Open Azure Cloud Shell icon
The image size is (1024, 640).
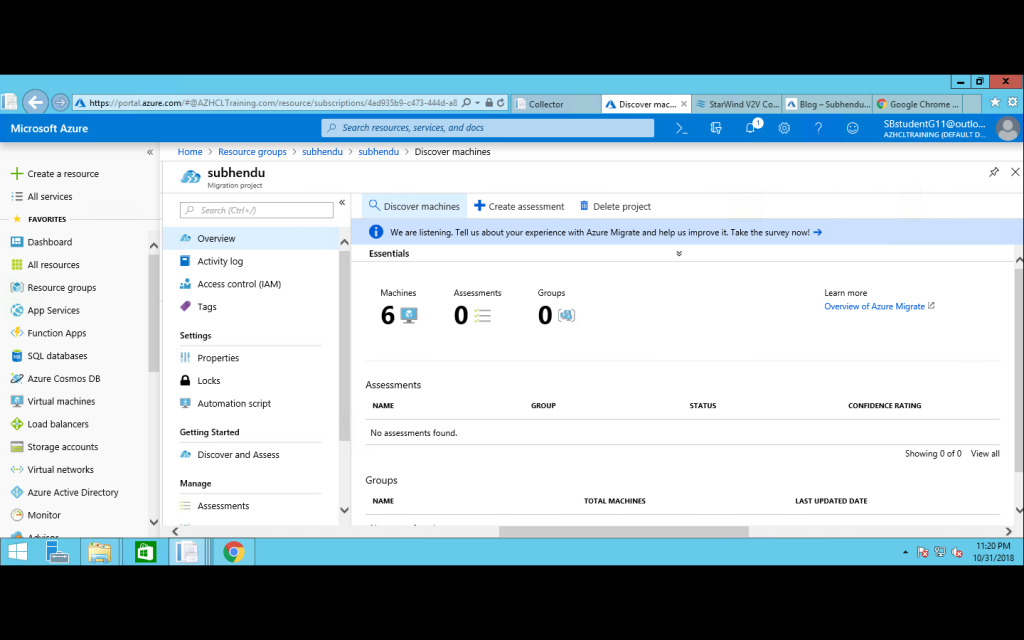(682, 129)
